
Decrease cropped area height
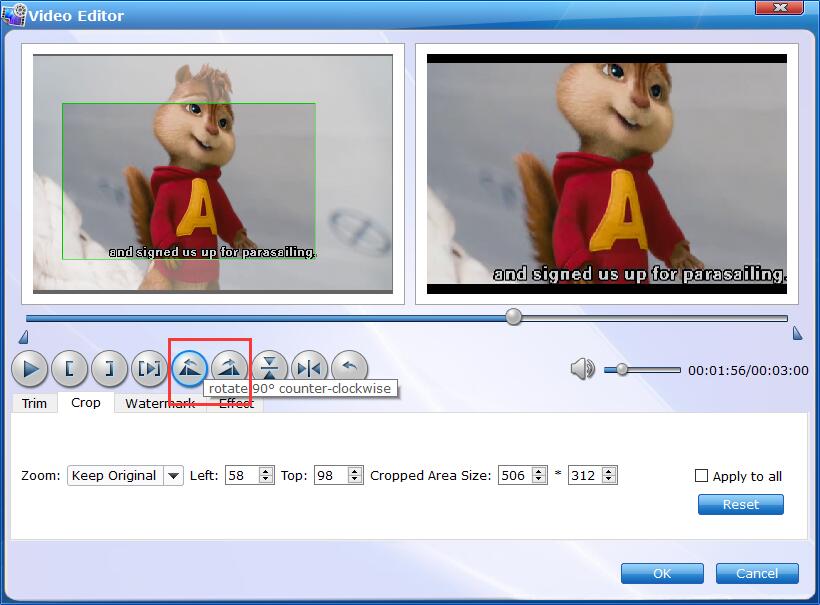tap(609, 480)
